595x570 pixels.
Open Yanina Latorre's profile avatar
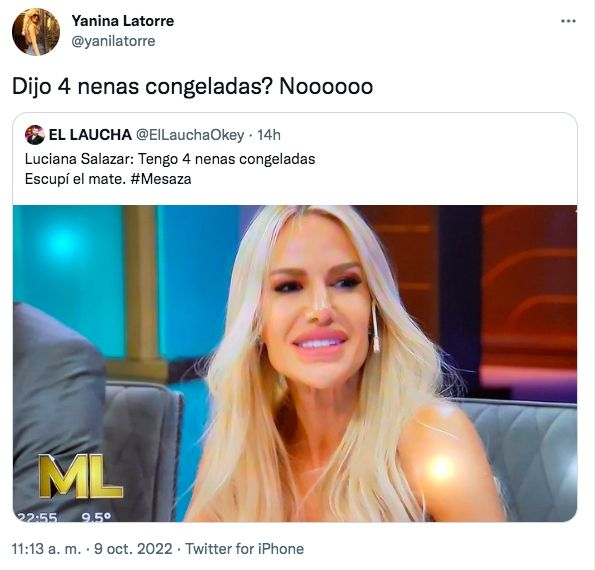[36, 32]
